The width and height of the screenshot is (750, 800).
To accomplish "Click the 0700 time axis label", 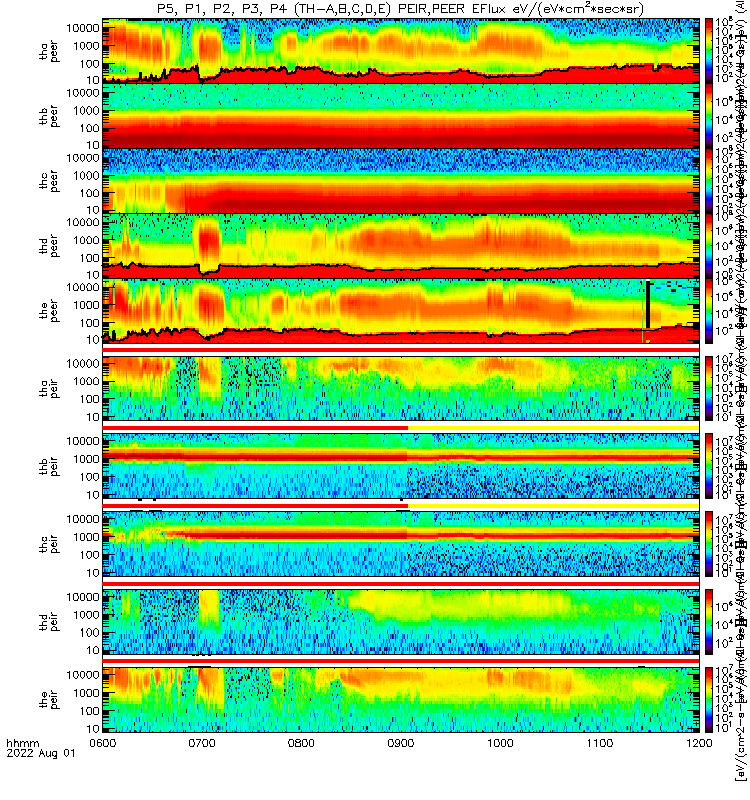I will click(x=202, y=742).
